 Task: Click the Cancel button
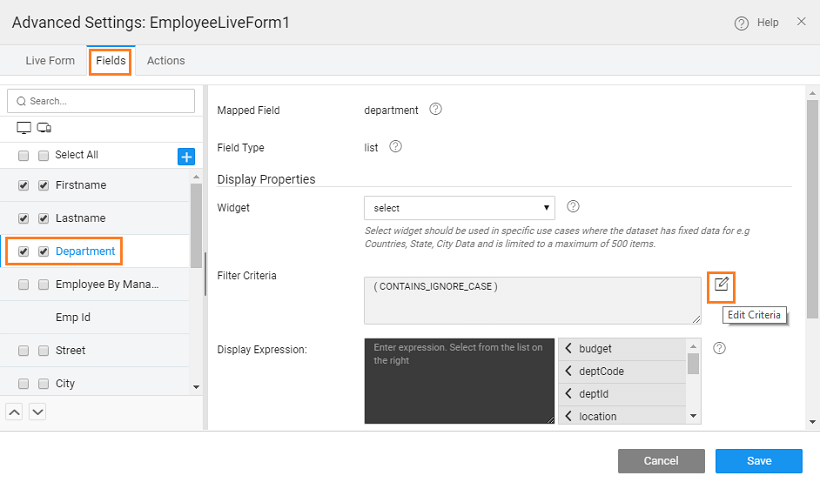661,461
